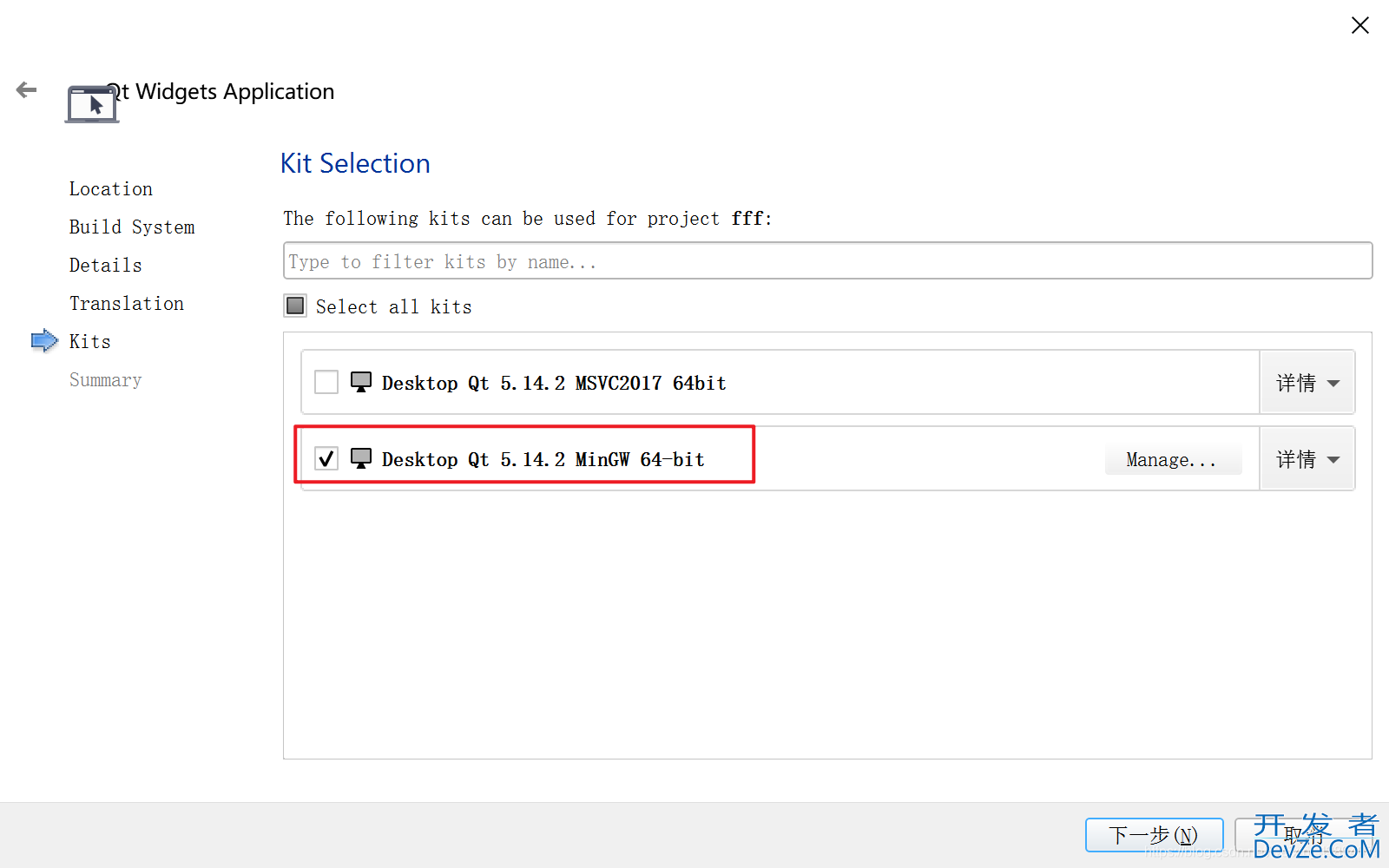The width and height of the screenshot is (1389, 868).
Task: Click the Select all kits label
Action: pos(394,306)
